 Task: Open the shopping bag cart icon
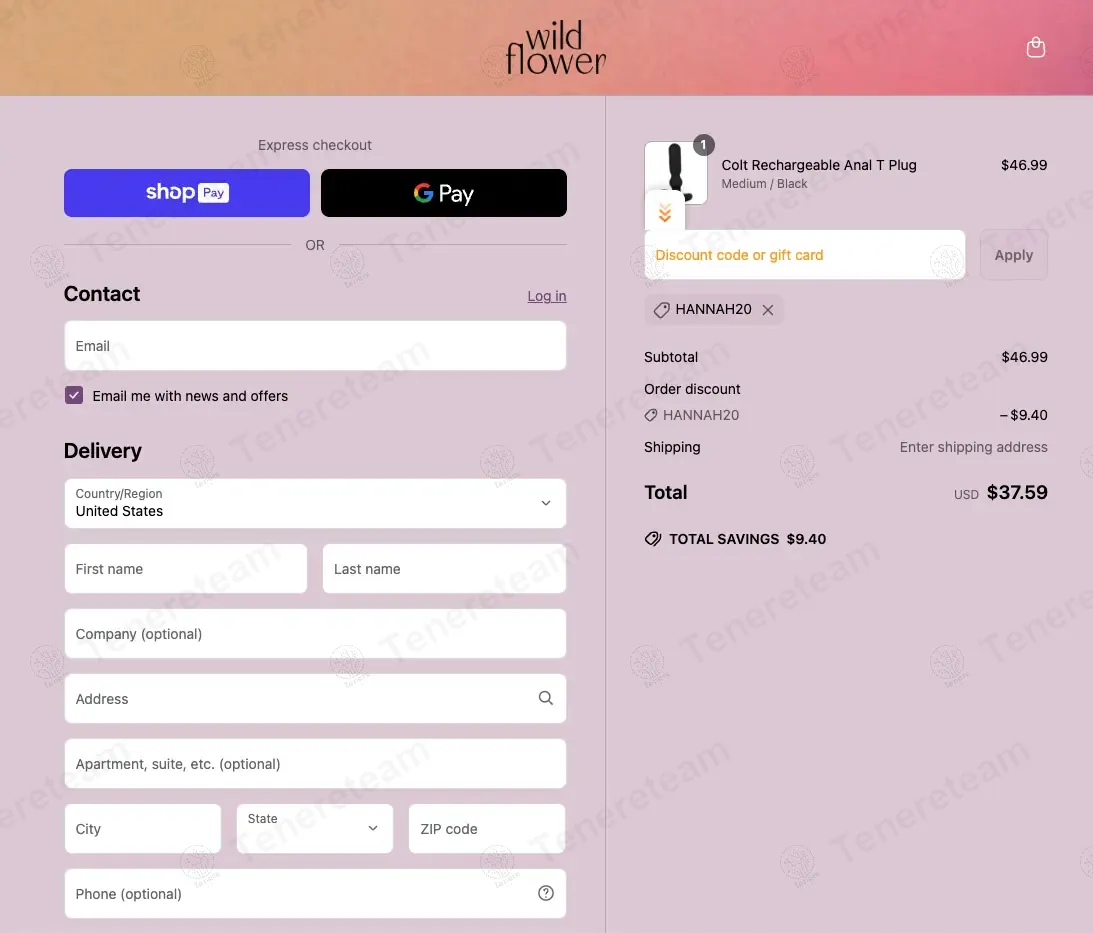point(1035,47)
